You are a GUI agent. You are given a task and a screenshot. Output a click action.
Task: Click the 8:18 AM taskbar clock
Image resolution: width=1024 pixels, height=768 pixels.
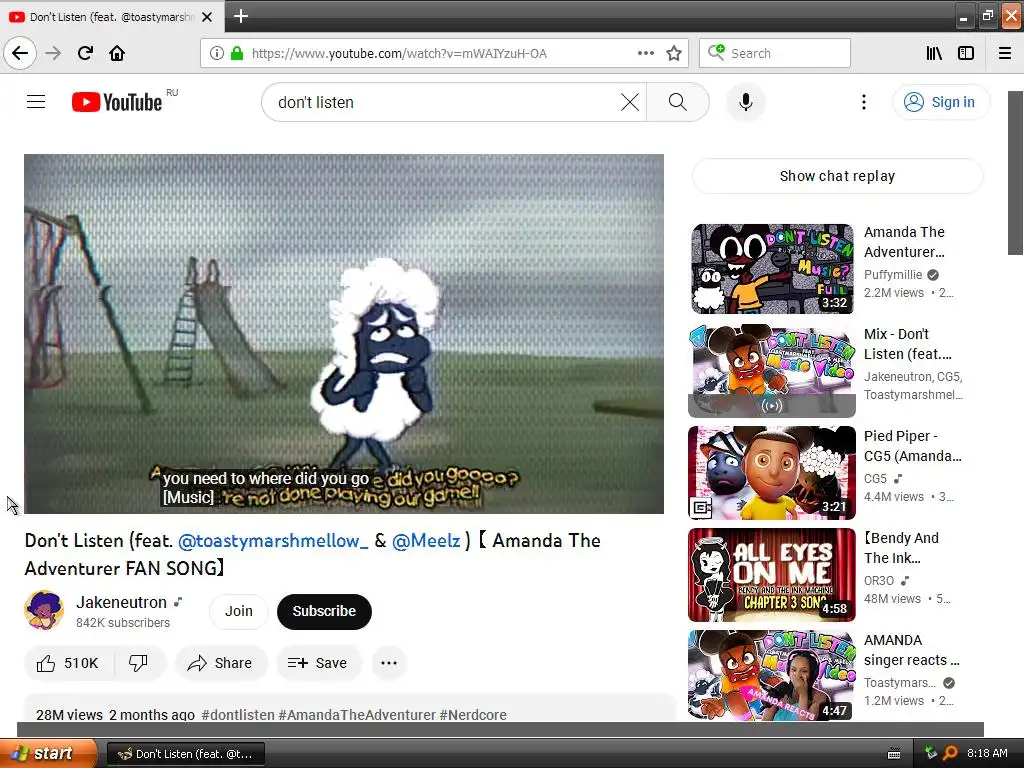(x=987, y=754)
